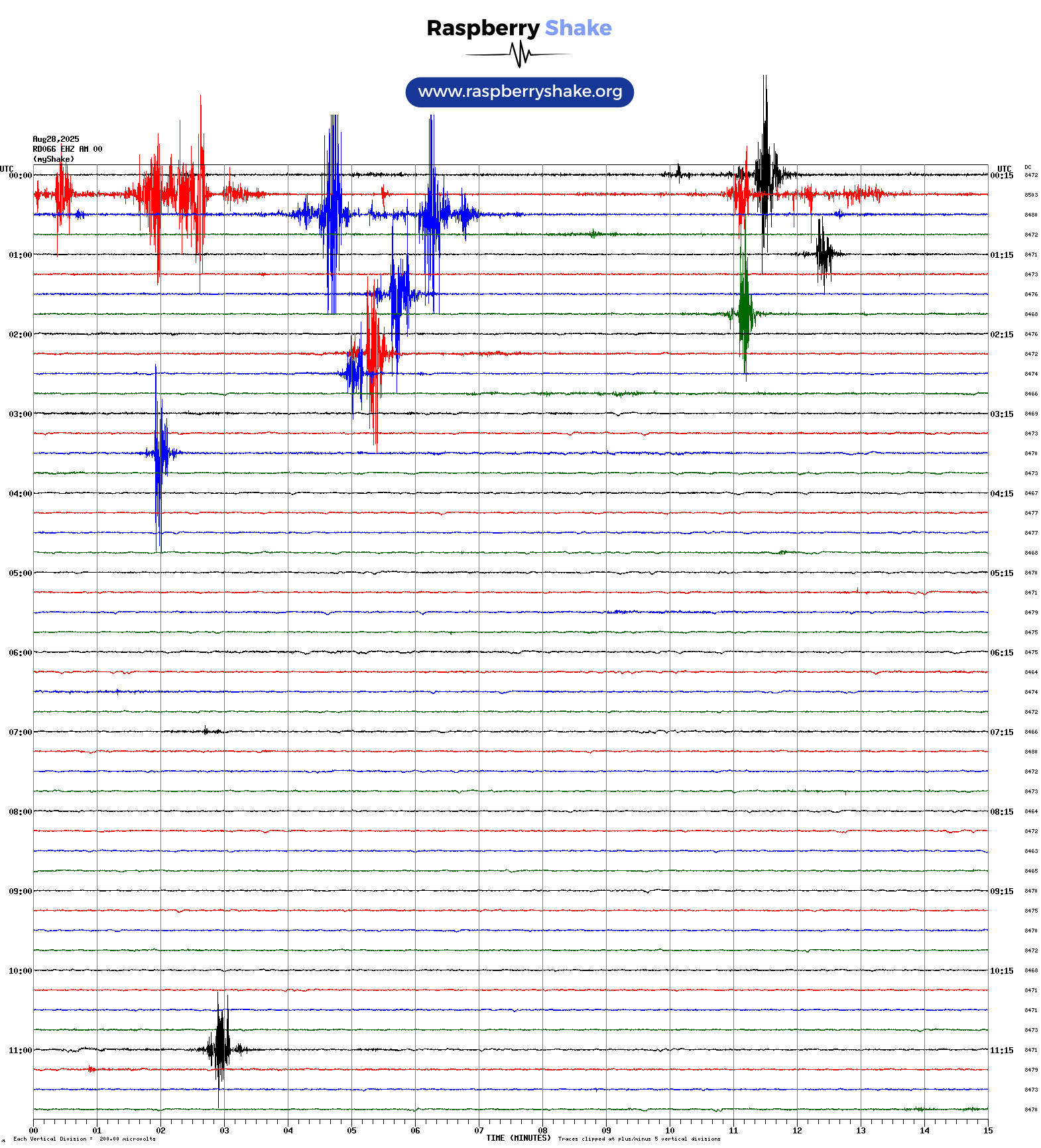Select the 07:00 UTC row label on left

click(x=20, y=732)
